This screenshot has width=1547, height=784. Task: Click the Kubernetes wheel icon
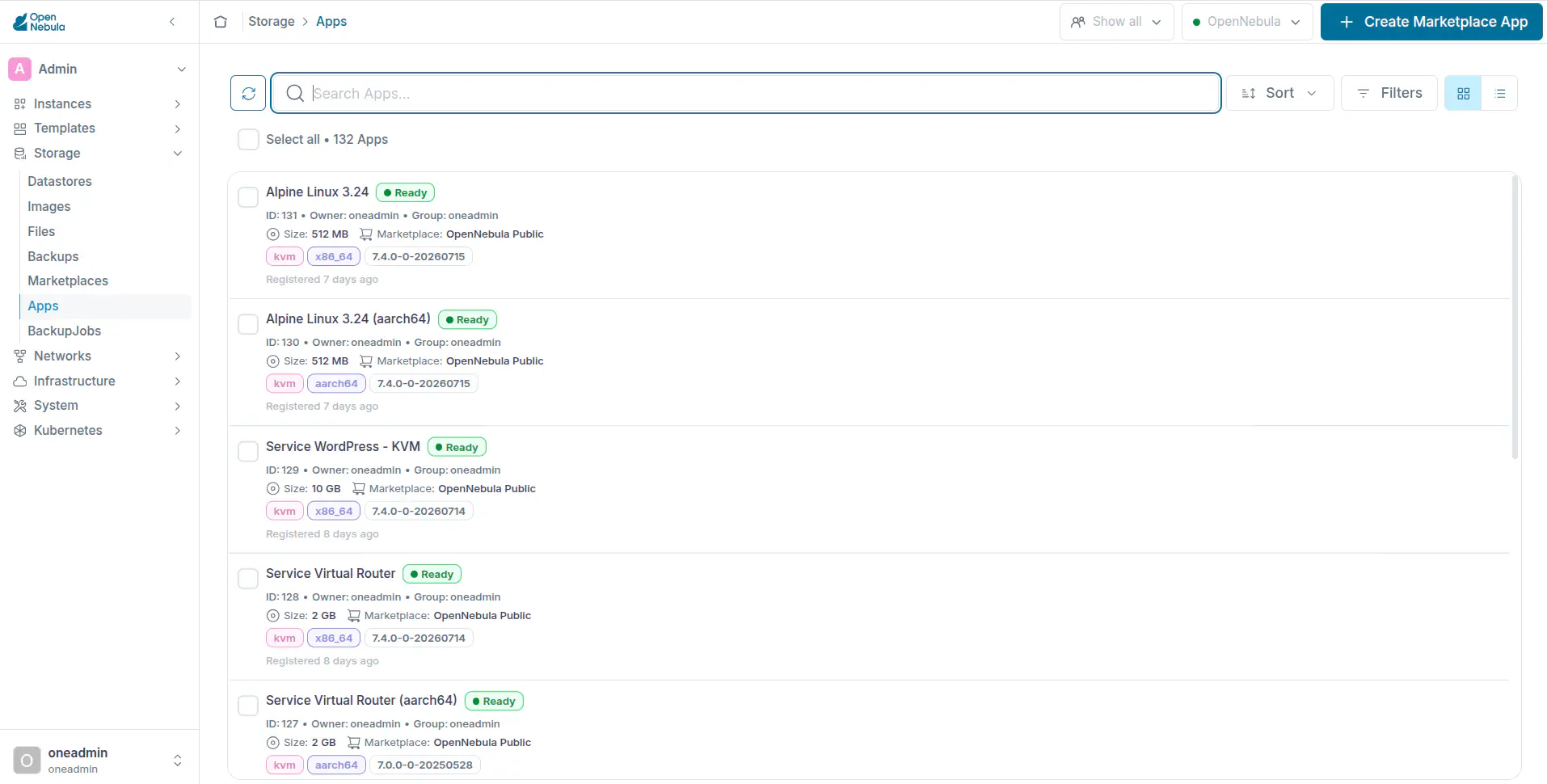(20, 431)
